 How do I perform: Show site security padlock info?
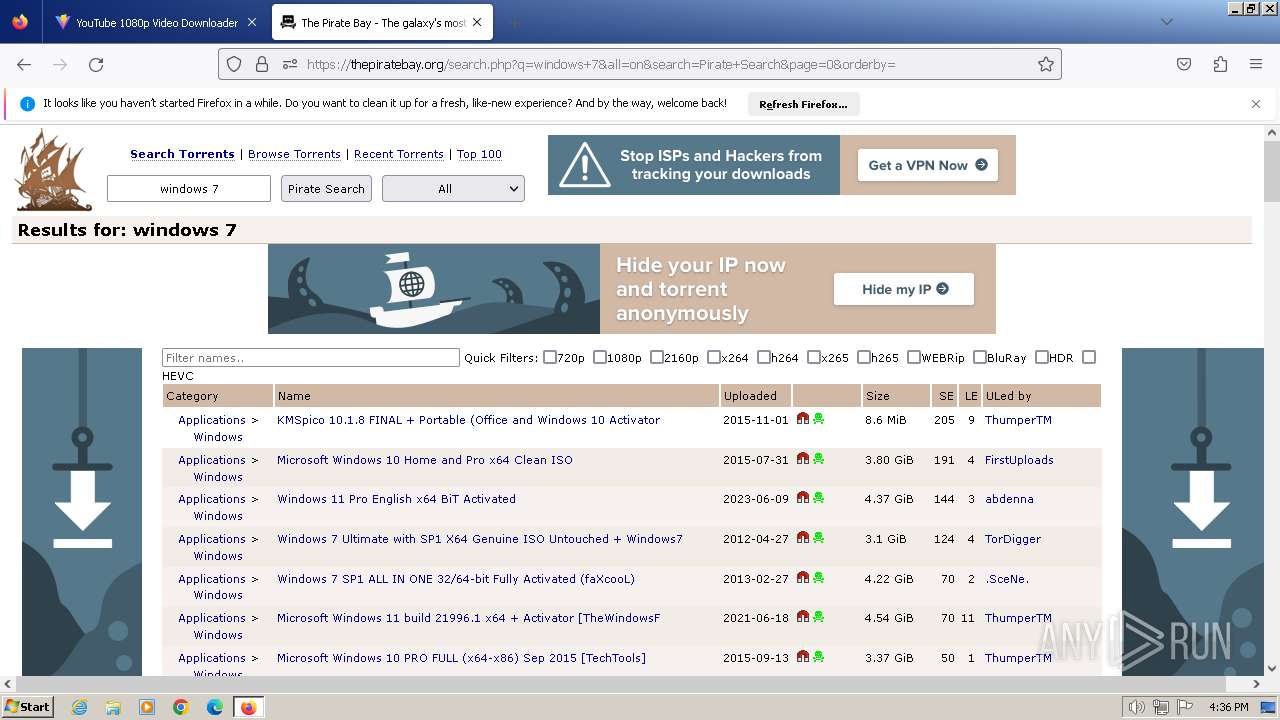pyautogui.click(x=262, y=64)
